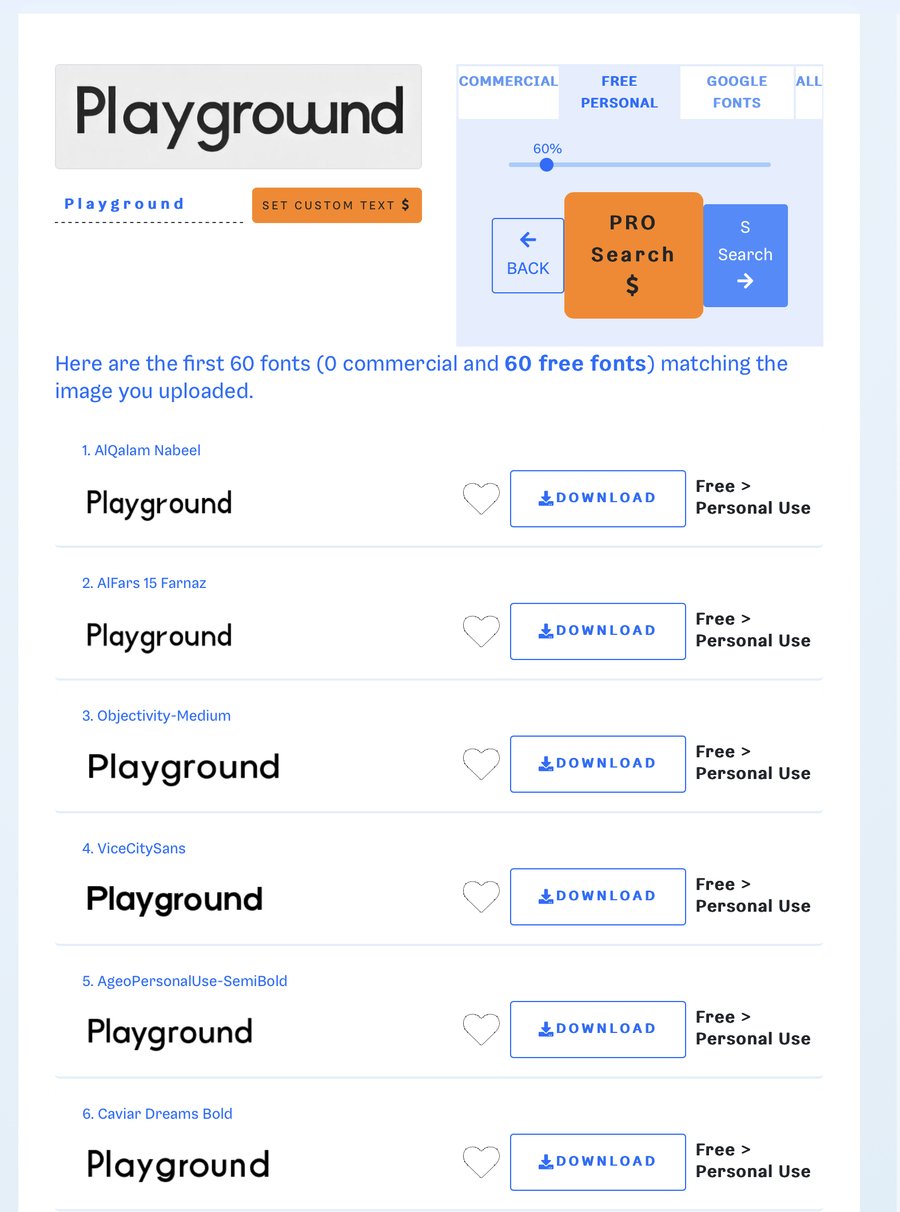Click heart icon for AlFars 15 Farnaz
The image size is (900, 1212).
pyautogui.click(x=481, y=631)
